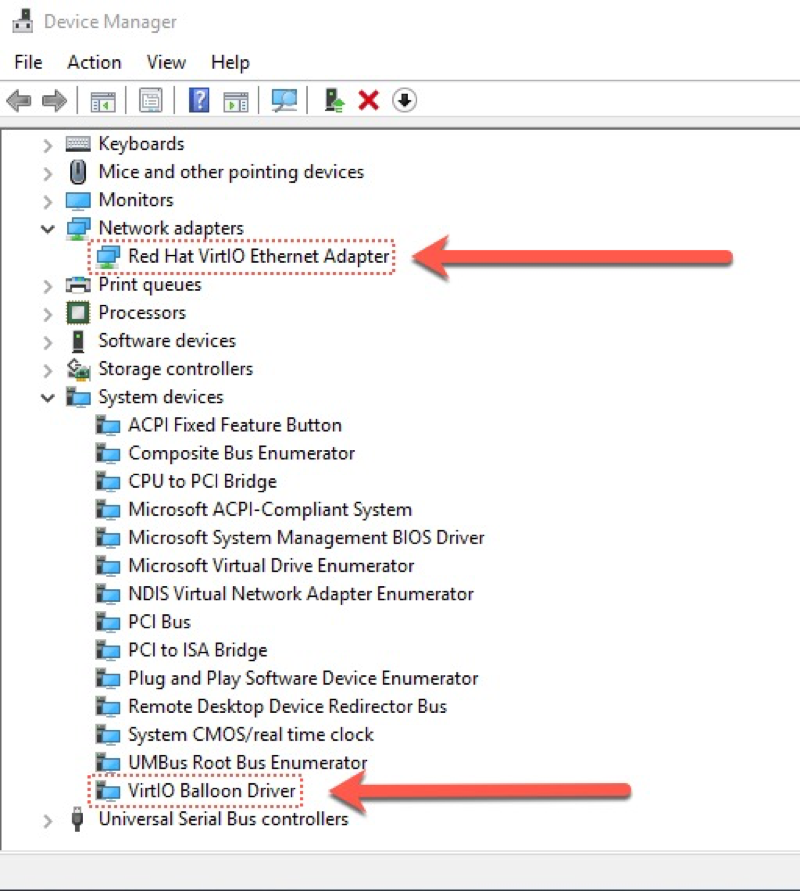
Task: Click the red X Uninstall device icon
Action: tap(368, 101)
